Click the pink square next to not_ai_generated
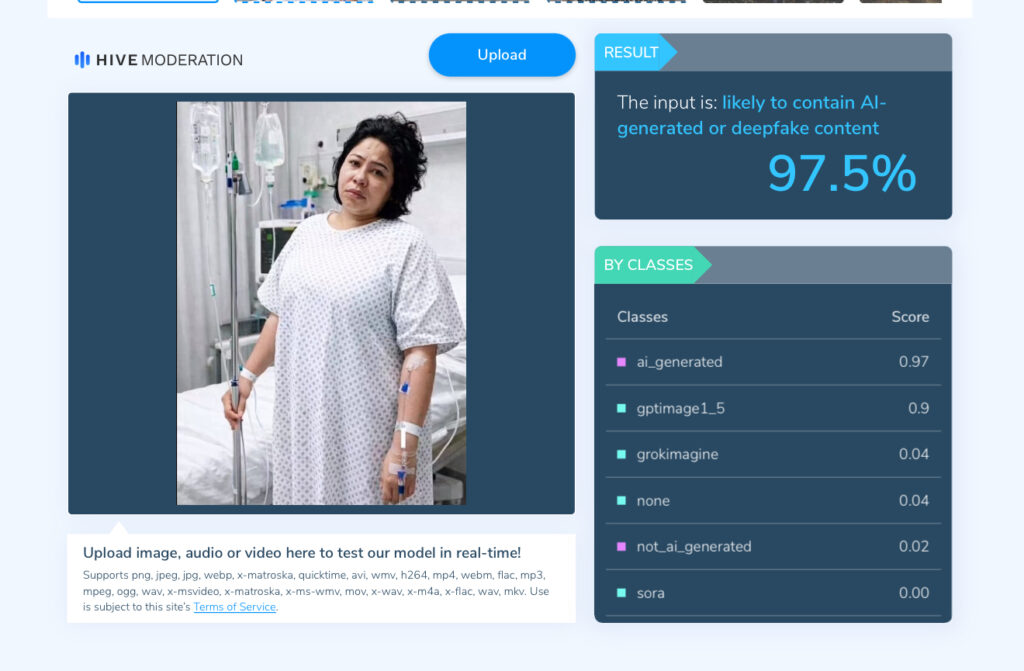 coord(622,546)
